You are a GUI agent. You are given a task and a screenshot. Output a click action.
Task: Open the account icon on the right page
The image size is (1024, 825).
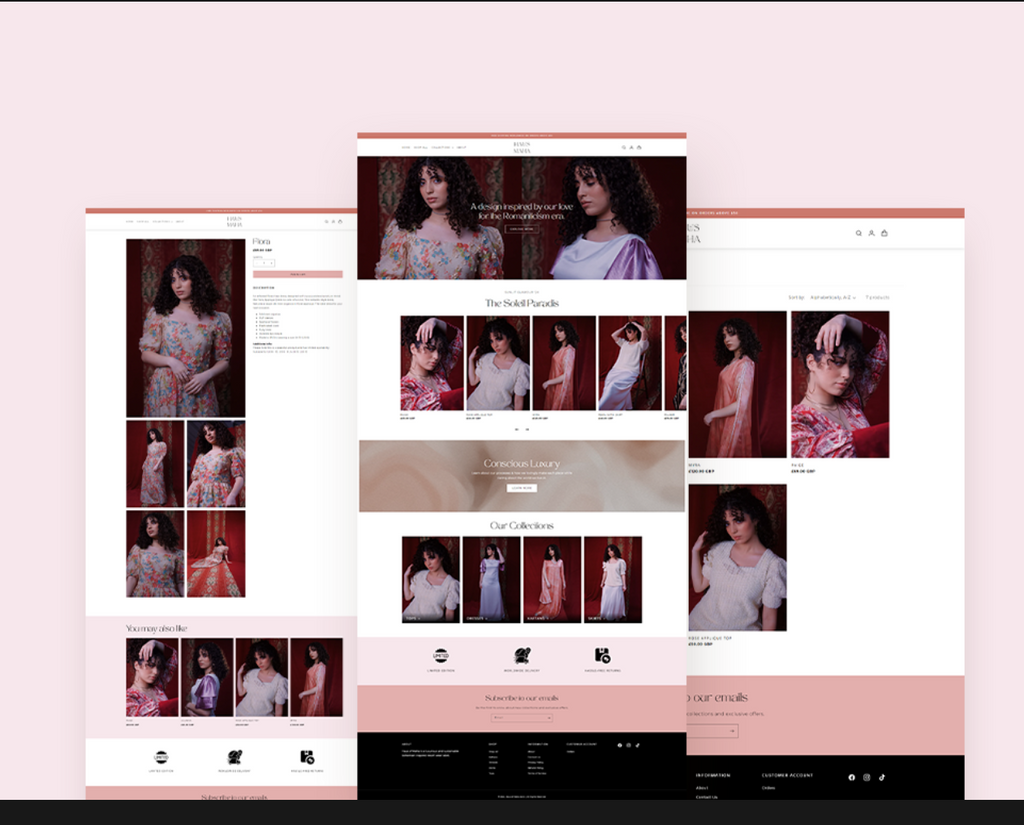(871, 233)
